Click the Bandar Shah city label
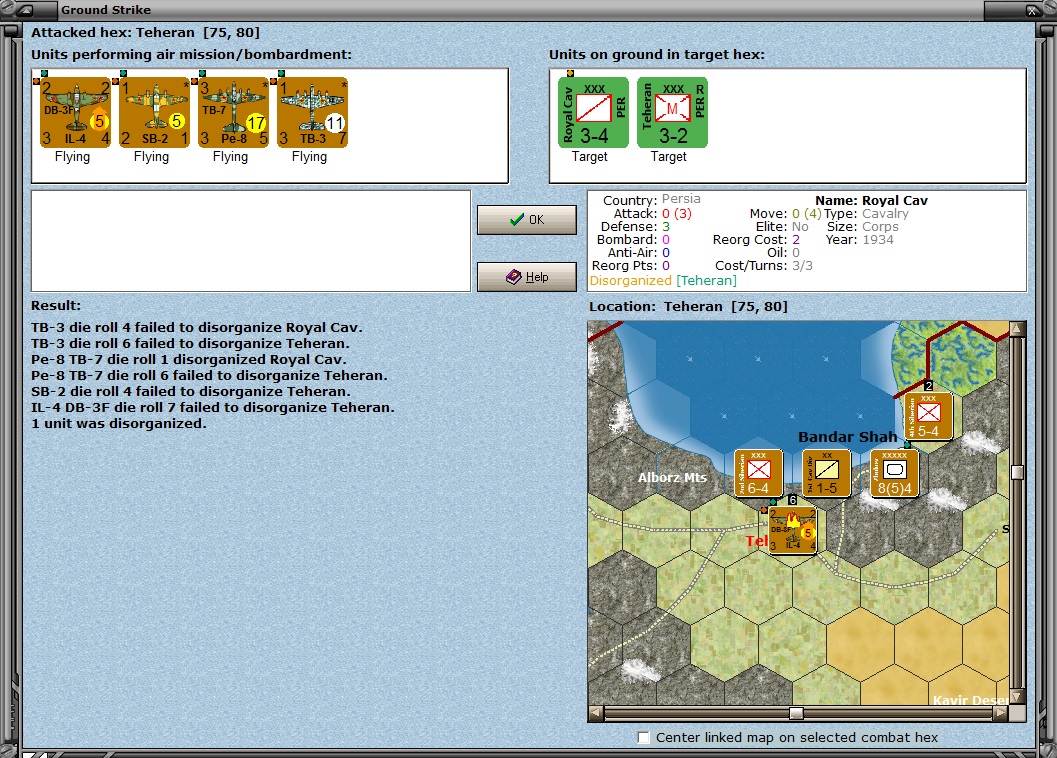 pyautogui.click(x=847, y=437)
